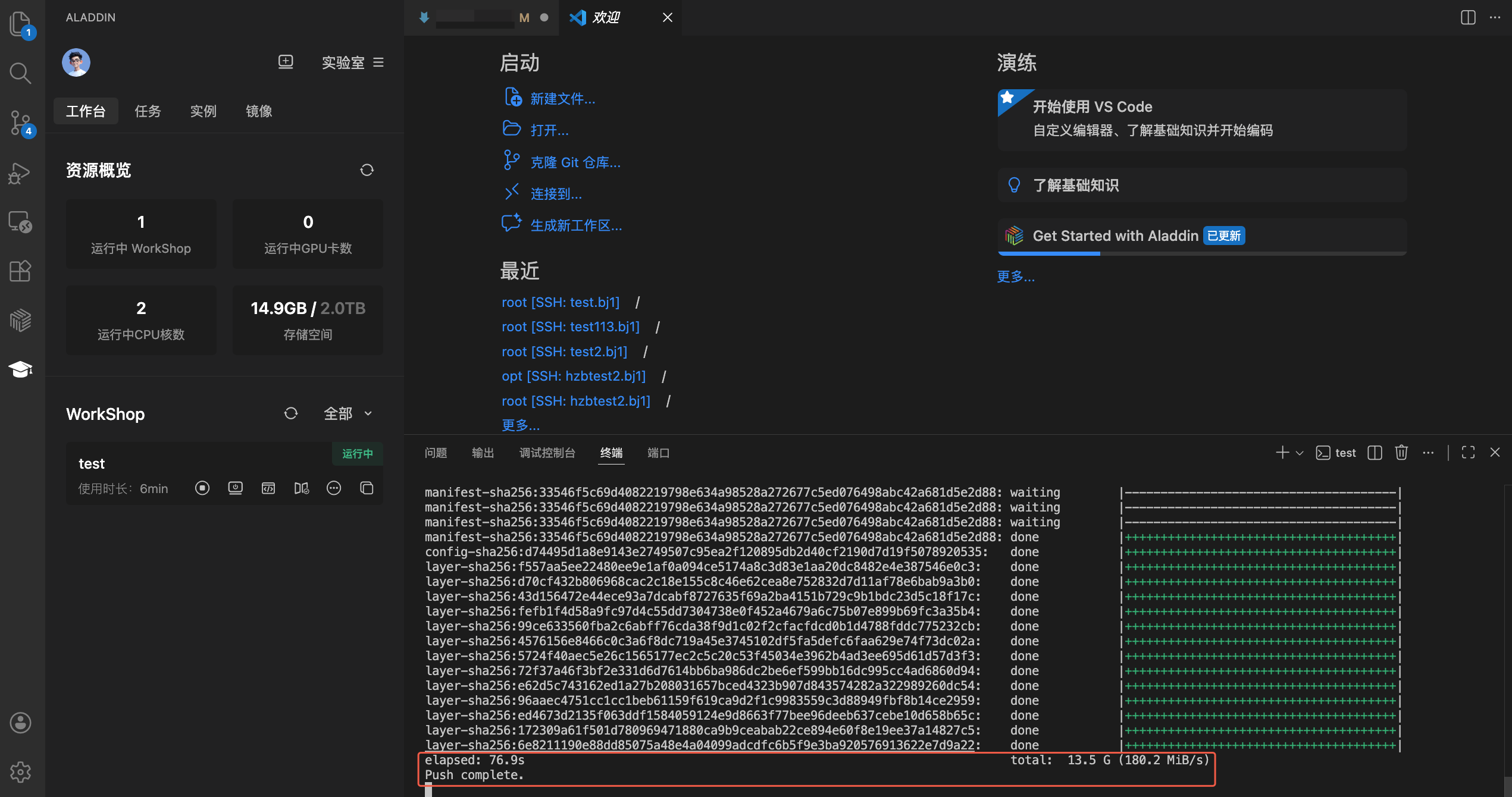Open the Extensions view in activity bar

pyautogui.click(x=20, y=271)
